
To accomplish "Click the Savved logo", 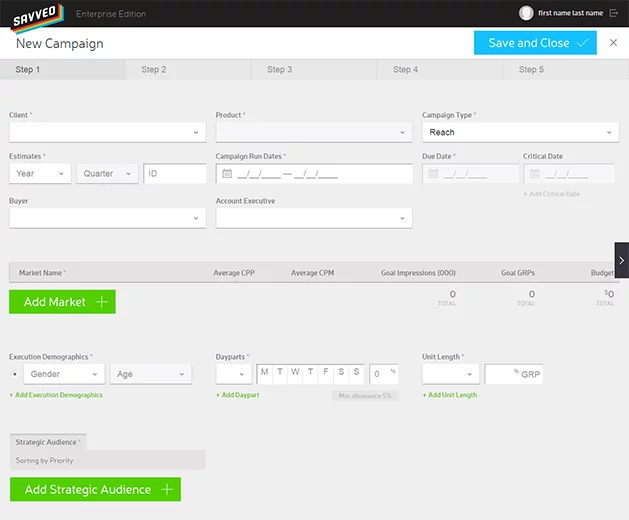I will point(37,17).
